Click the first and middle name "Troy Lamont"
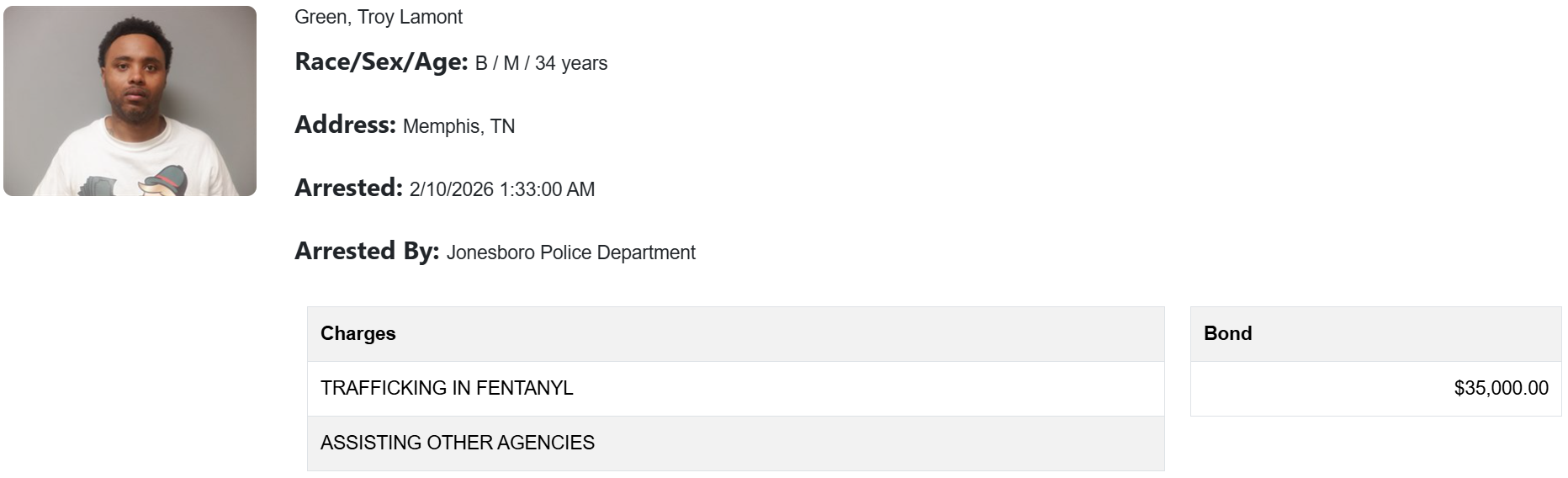This screenshot has width=1568, height=478. pyautogui.click(x=410, y=17)
